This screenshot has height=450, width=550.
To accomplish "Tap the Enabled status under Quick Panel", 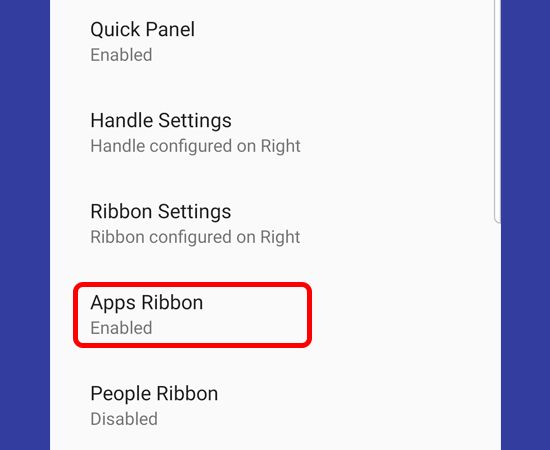I will point(121,55).
